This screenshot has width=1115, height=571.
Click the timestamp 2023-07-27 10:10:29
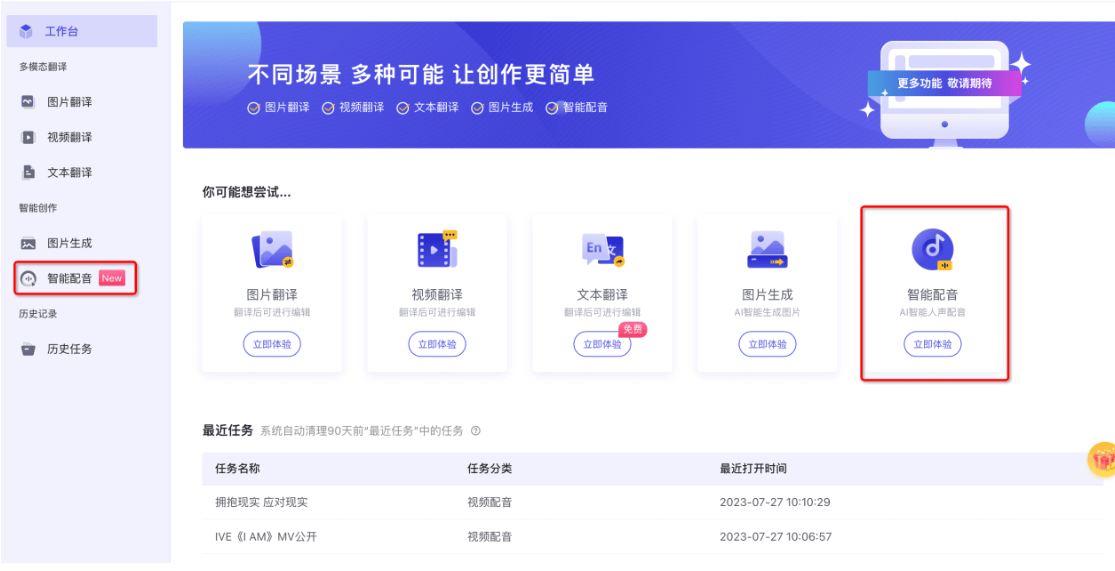coord(775,502)
